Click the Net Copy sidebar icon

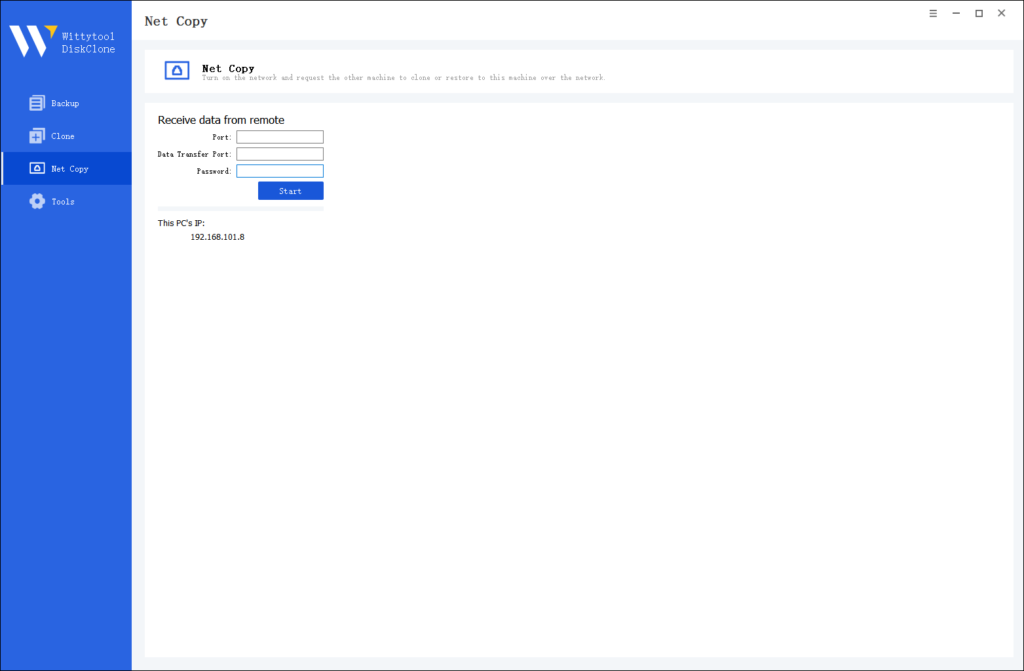[37, 169]
